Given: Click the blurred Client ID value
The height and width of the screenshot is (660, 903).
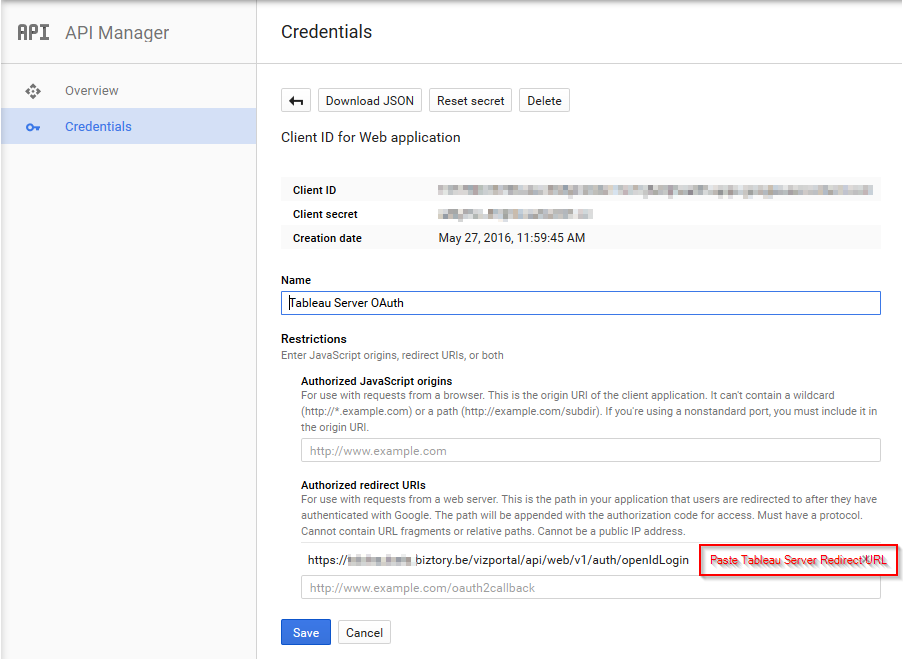Looking at the screenshot, I should 655,190.
